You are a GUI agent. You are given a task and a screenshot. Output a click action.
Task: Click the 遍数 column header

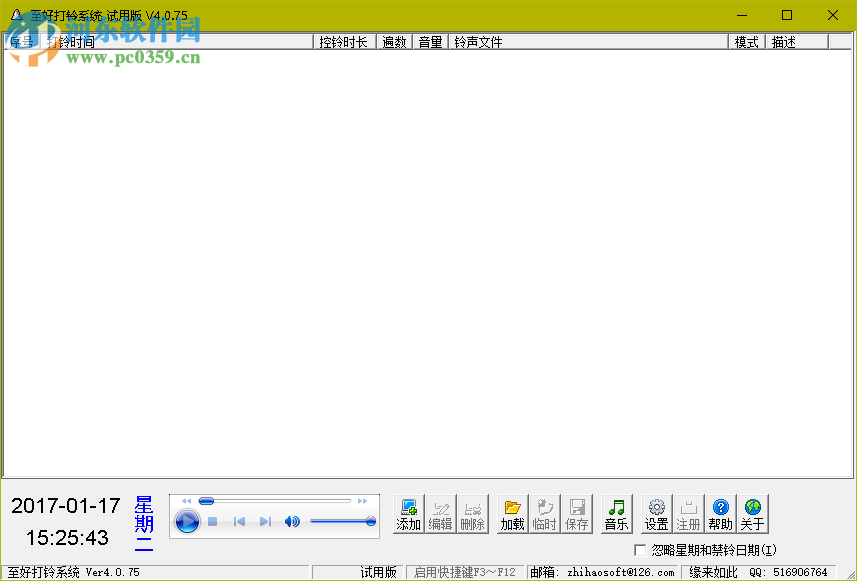tap(395, 42)
